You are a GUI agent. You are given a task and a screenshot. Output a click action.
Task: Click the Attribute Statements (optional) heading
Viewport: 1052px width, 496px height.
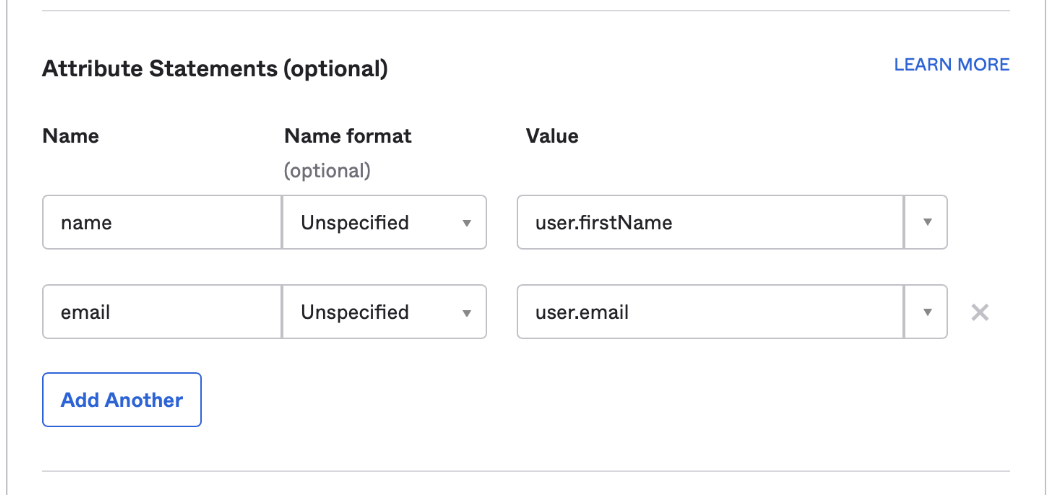[215, 69]
